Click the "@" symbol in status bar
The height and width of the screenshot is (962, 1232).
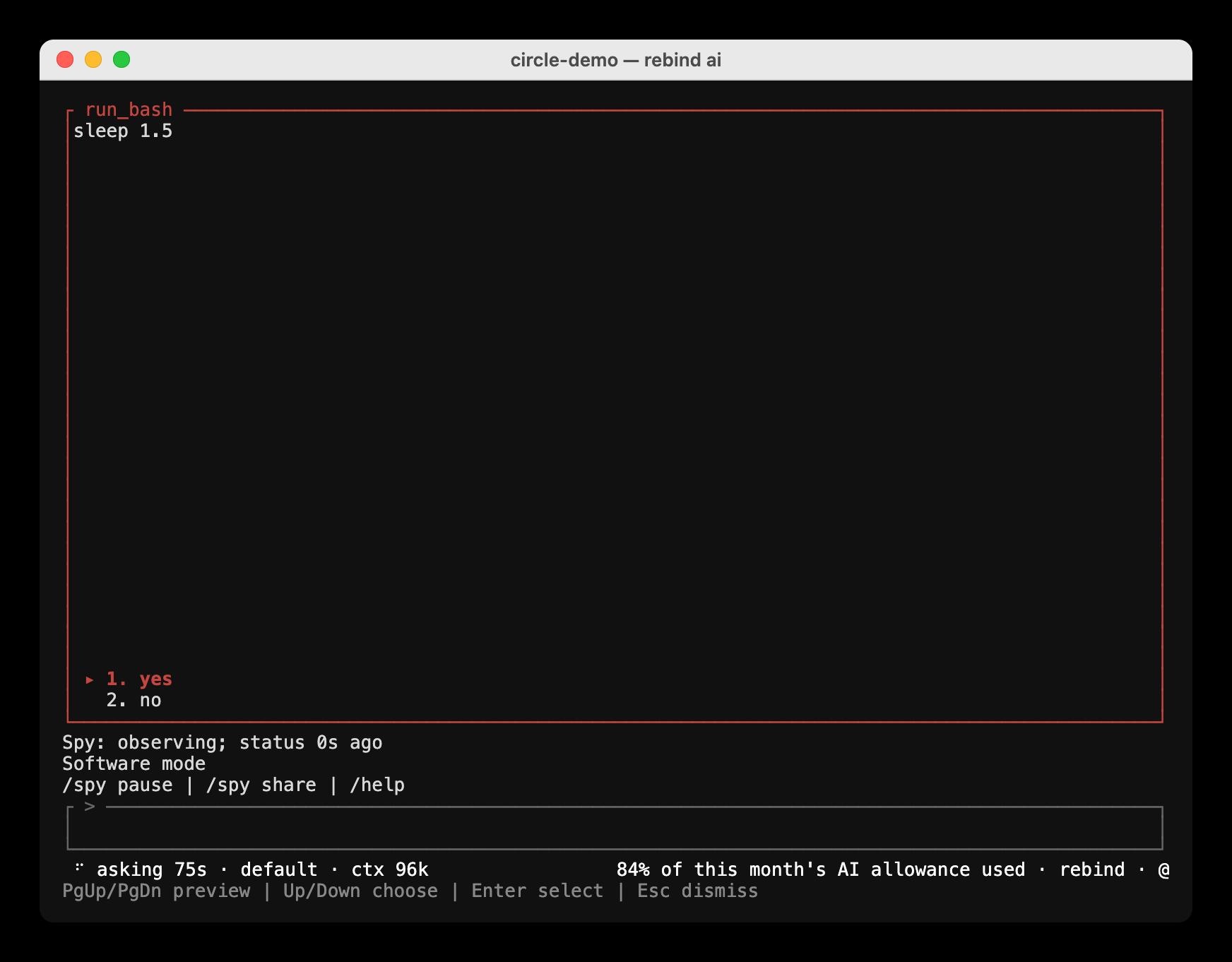pos(1163,869)
